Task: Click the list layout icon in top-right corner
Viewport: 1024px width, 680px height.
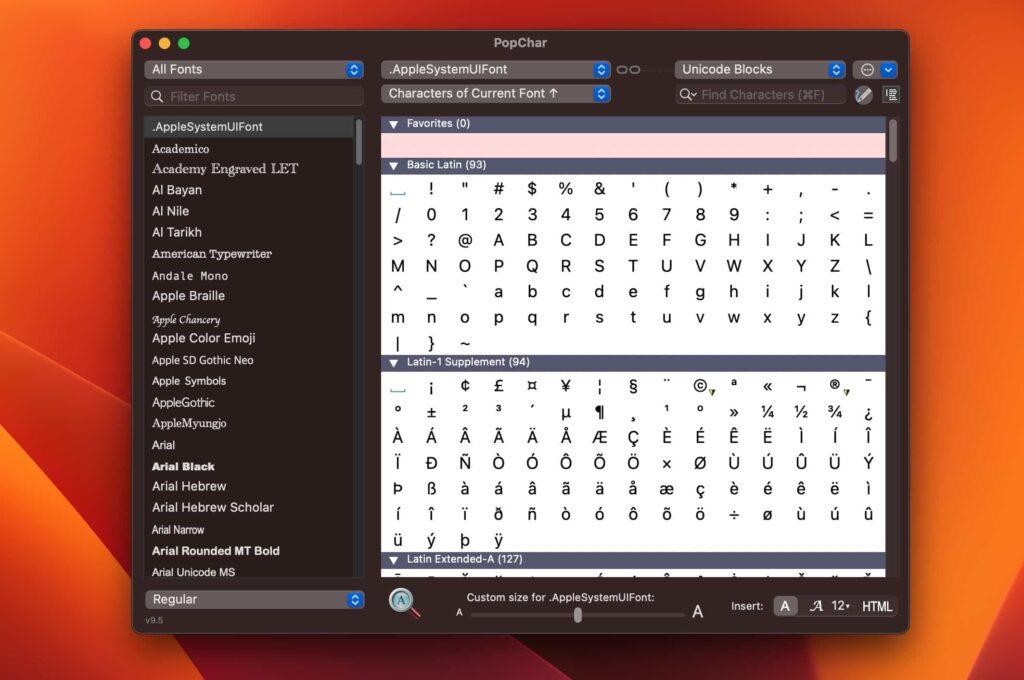Action: (890, 94)
